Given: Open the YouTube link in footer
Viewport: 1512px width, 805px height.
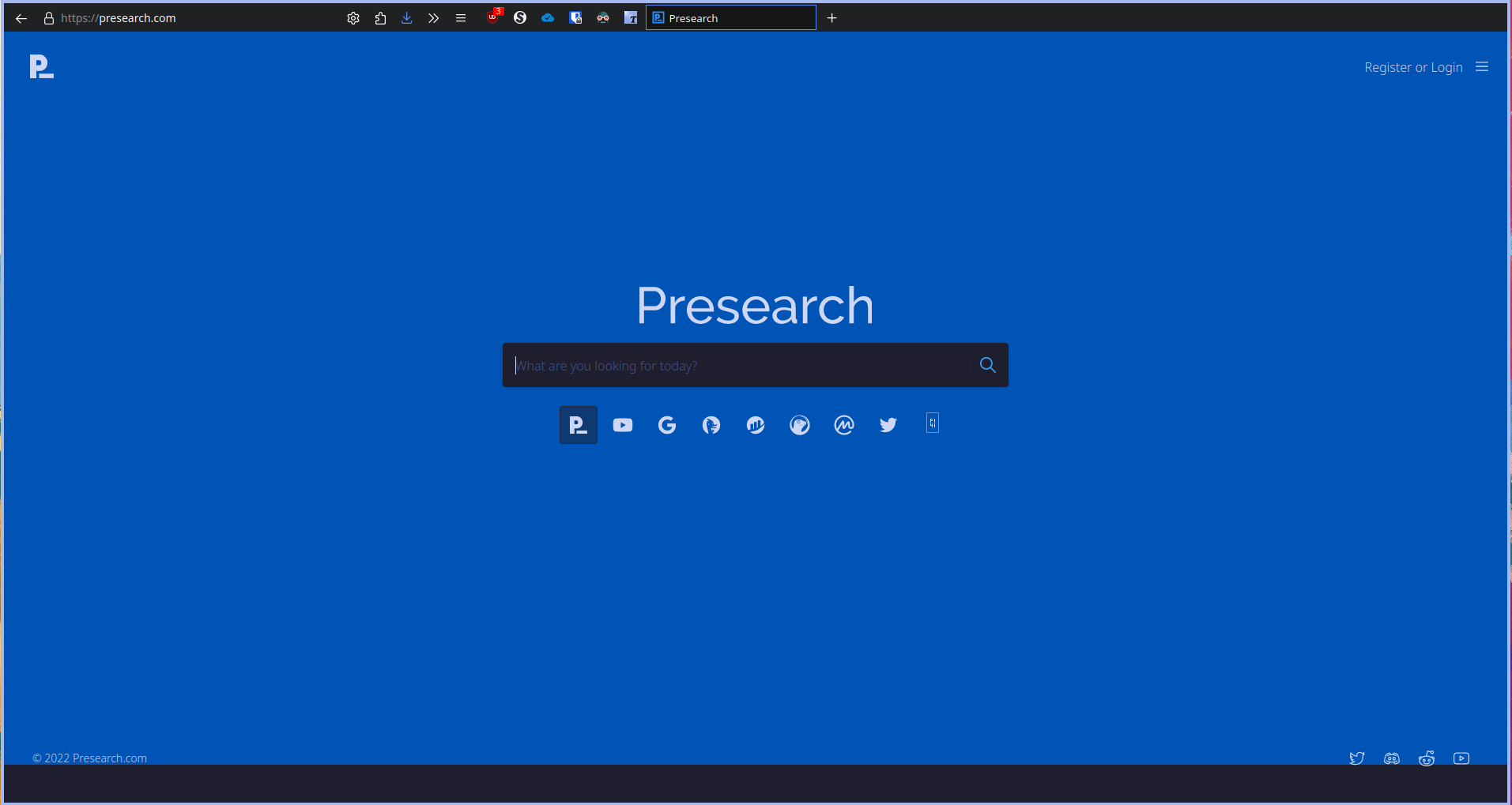Looking at the screenshot, I should [1461, 758].
